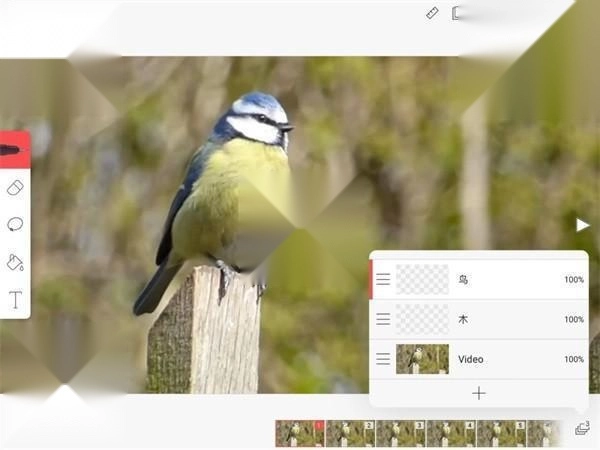Select frame 1 in timeline

[x=300, y=433]
